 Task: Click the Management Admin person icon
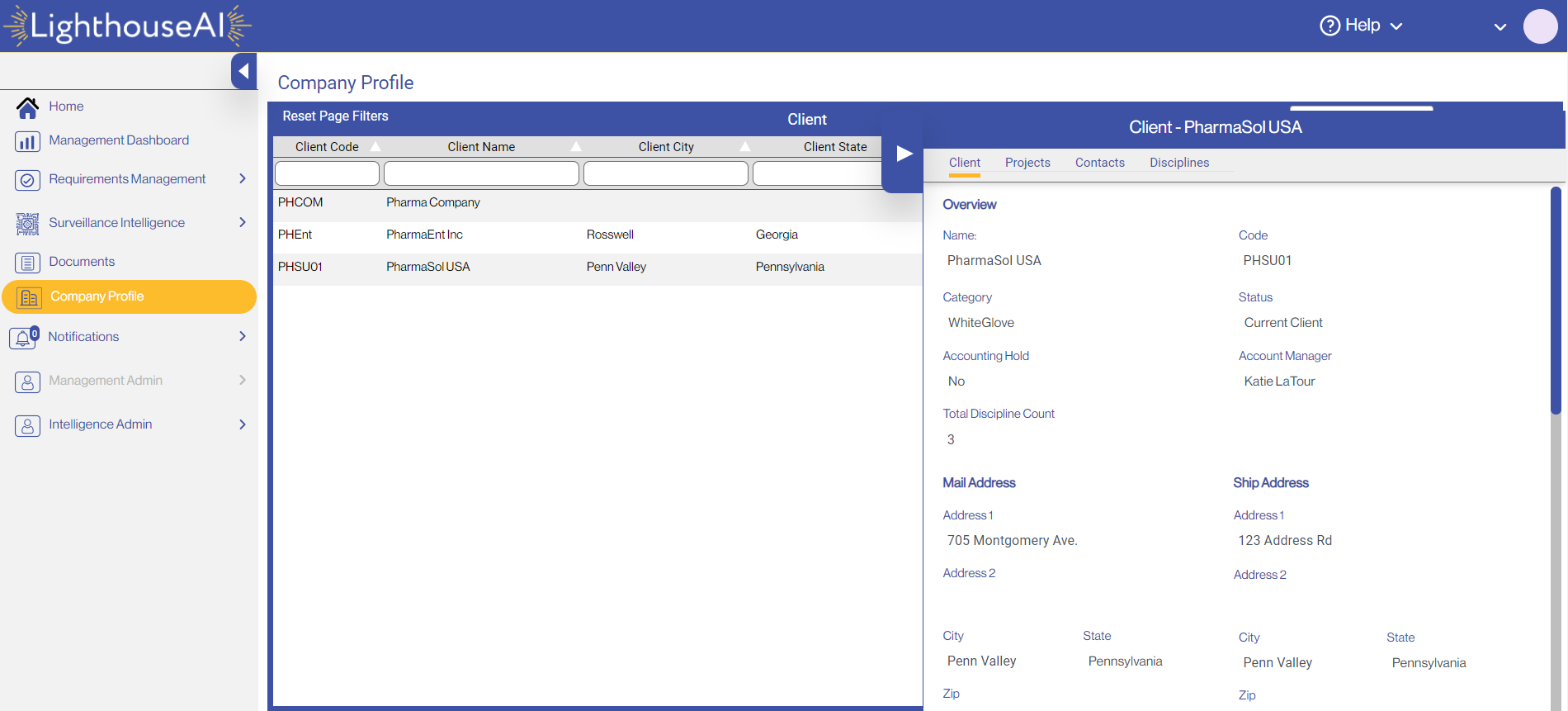click(x=27, y=382)
